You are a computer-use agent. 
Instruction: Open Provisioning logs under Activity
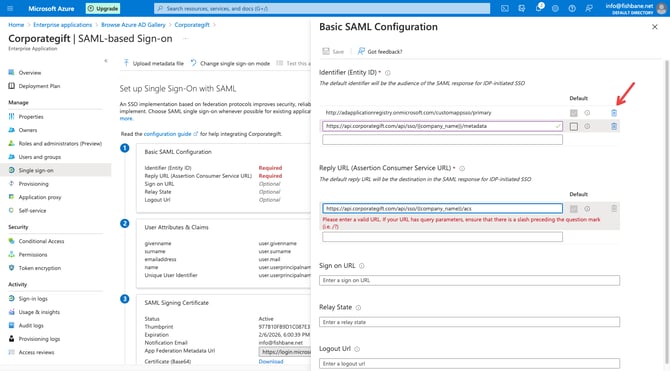click(39, 339)
